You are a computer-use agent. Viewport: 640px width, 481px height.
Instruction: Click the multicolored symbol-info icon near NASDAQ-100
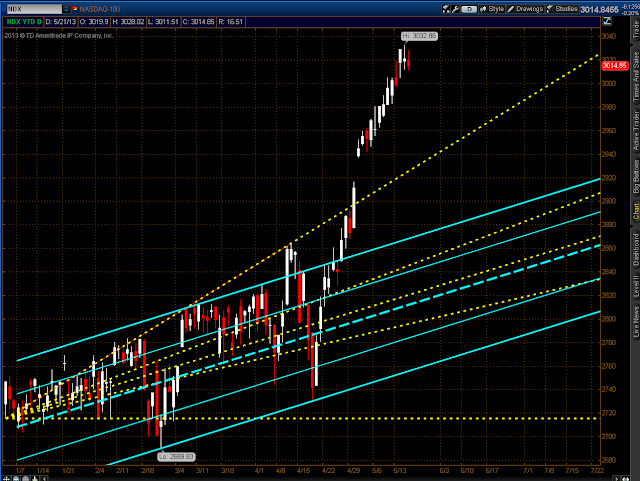click(x=75, y=9)
